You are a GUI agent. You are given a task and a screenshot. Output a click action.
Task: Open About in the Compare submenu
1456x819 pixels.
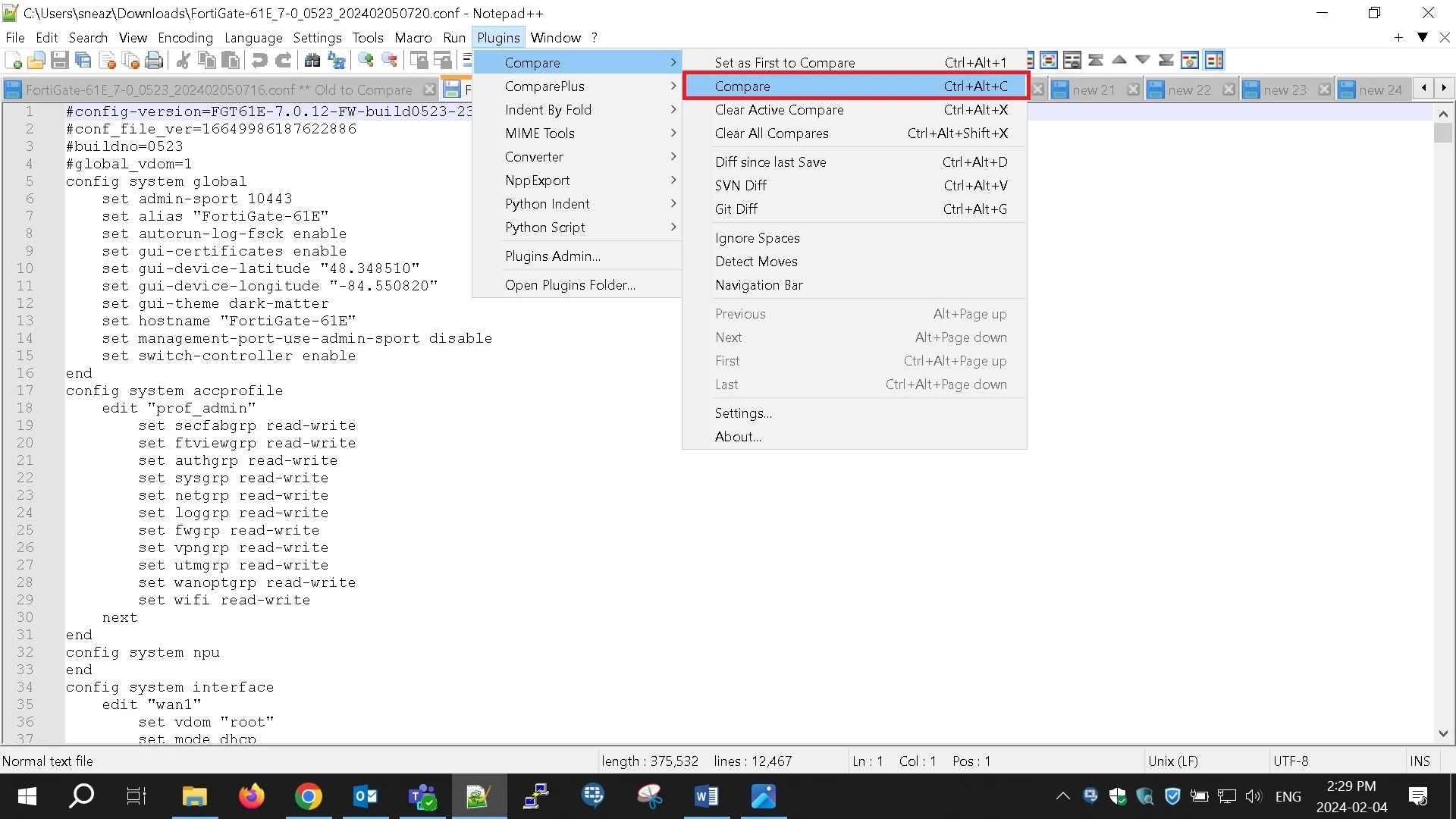855,437
